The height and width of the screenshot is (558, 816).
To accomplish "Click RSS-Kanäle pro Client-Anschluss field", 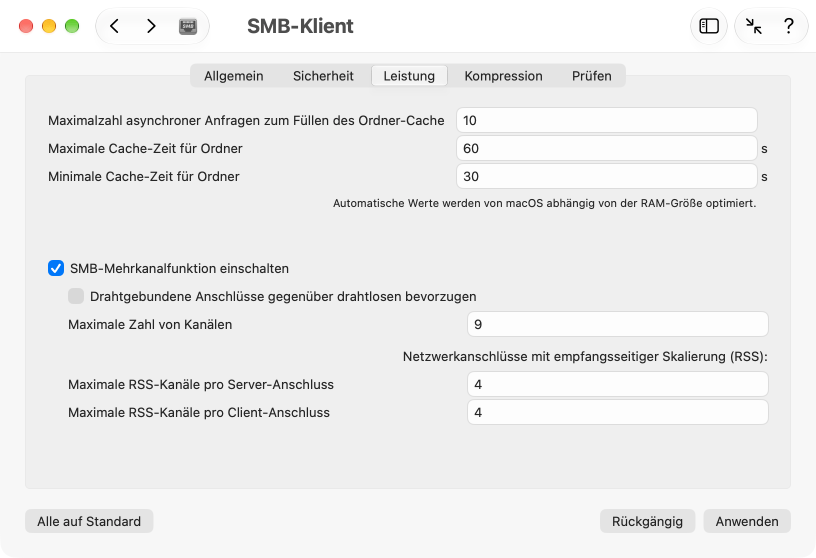I will tap(618, 412).
